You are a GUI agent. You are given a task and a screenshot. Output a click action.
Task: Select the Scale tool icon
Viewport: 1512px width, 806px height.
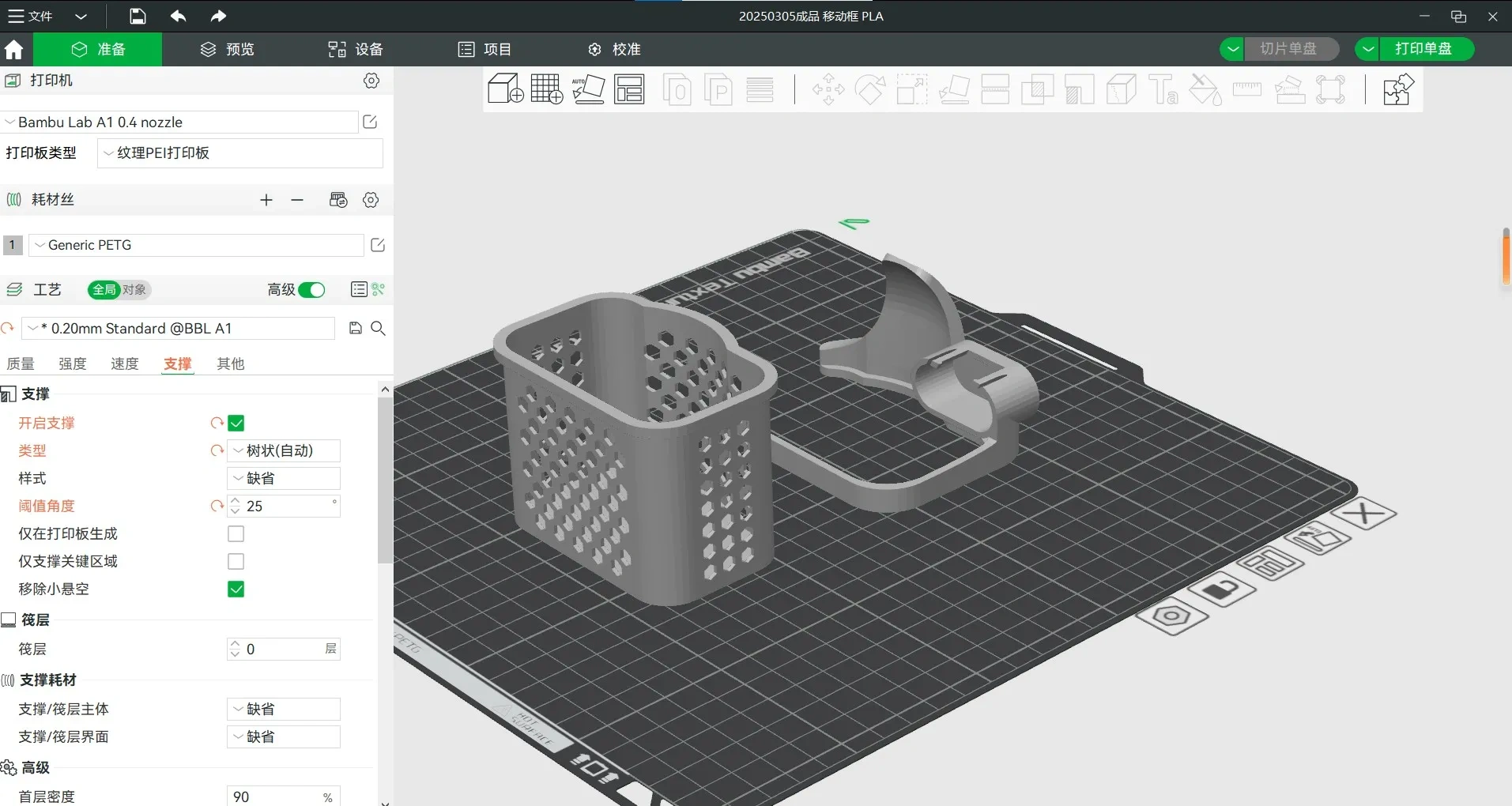(x=912, y=89)
